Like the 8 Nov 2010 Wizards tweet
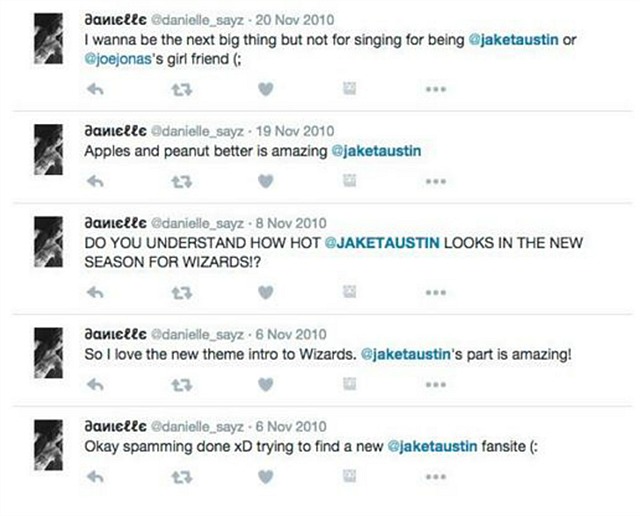 (x=266, y=293)
